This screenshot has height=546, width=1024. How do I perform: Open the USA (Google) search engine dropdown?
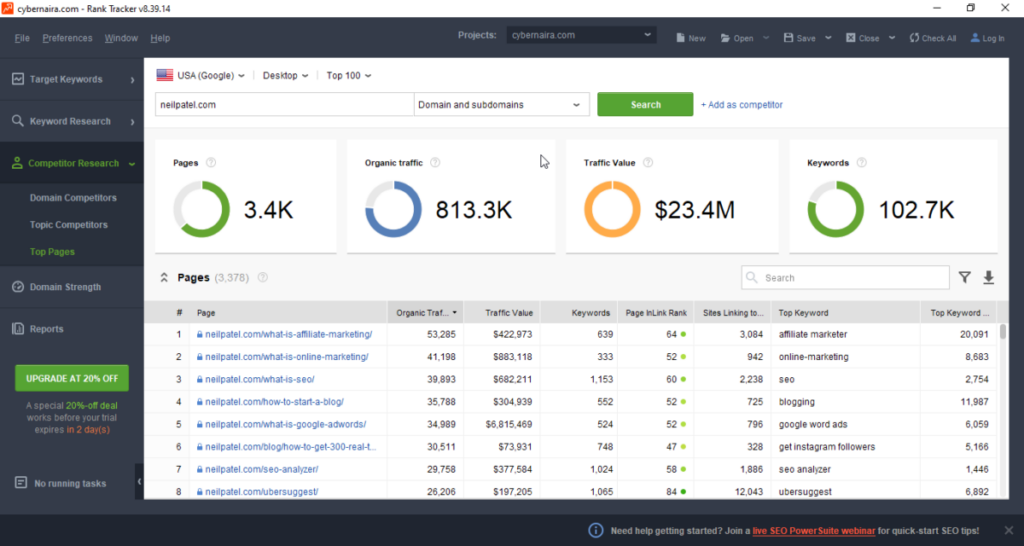(201, 75)
